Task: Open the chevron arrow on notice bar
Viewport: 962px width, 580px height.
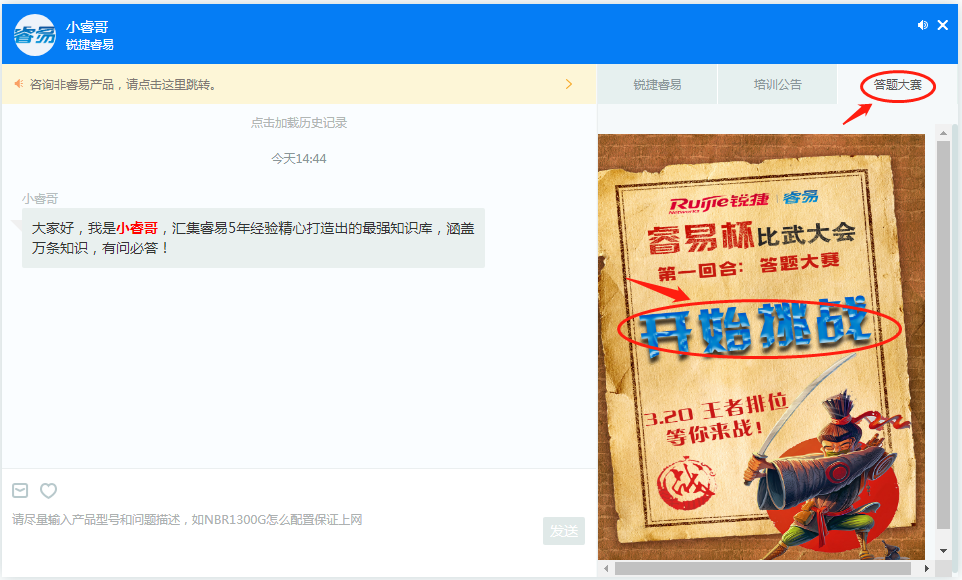Action: (569, 84)
